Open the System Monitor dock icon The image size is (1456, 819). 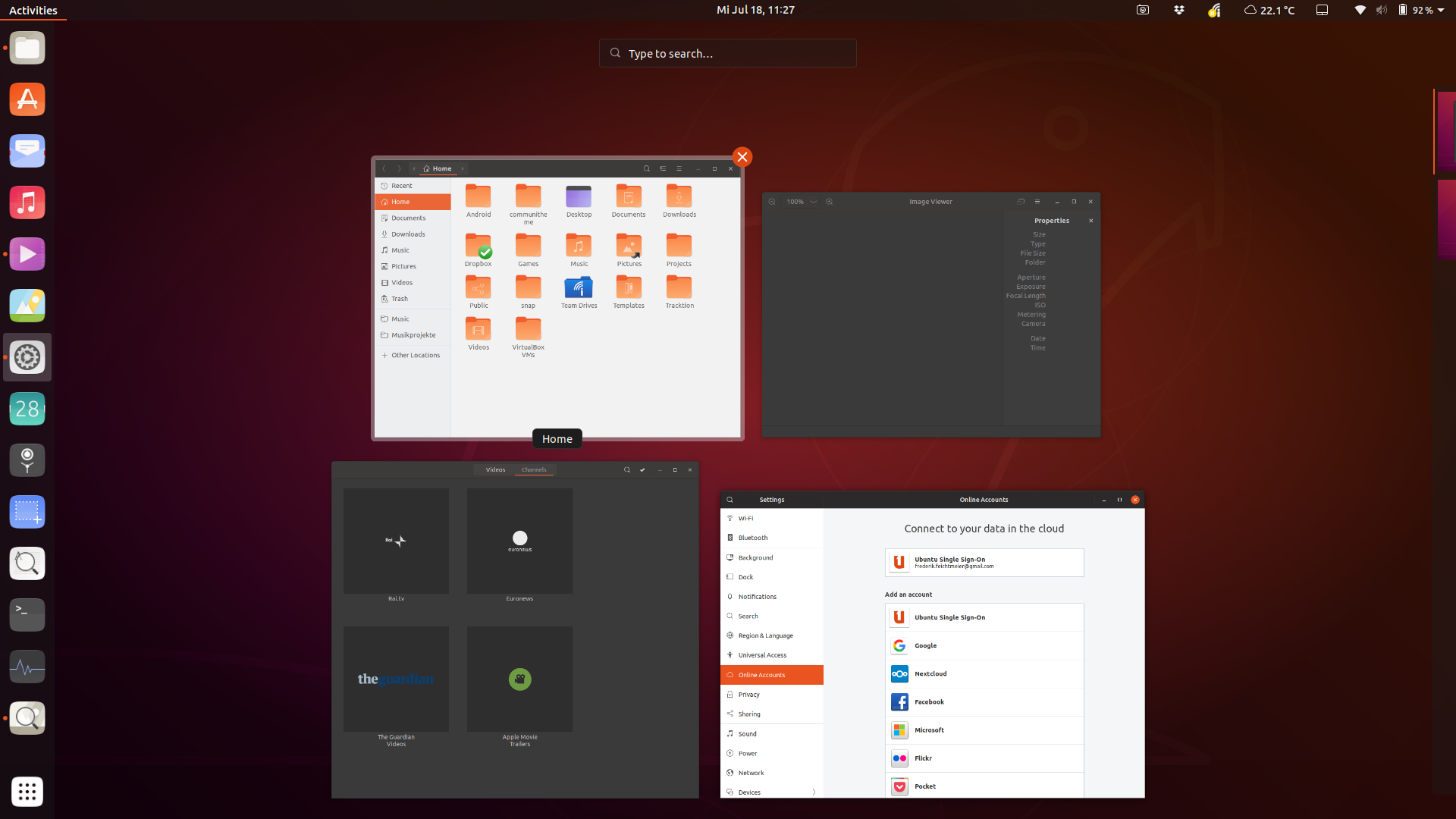pos(27,667)
